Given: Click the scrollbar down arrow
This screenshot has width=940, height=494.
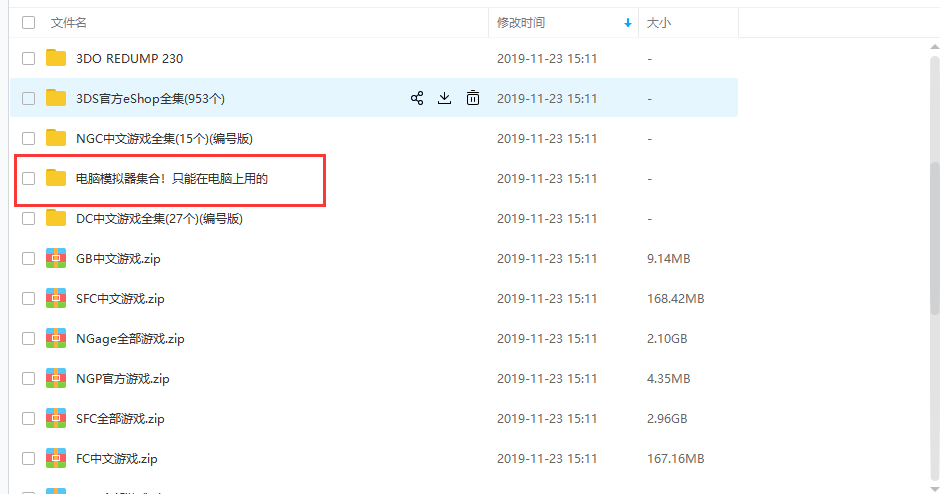Looking at the screenshot, I should coord(935,489).
